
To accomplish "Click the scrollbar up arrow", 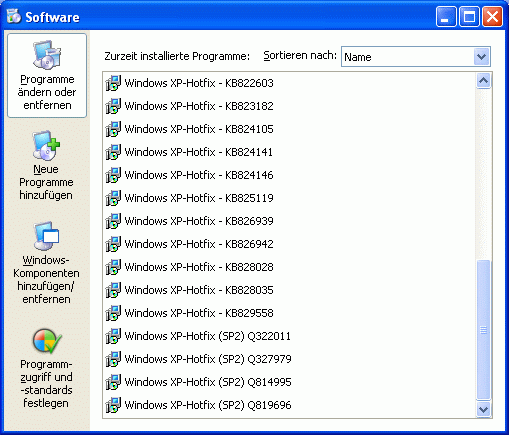I will tap(483, 81).
